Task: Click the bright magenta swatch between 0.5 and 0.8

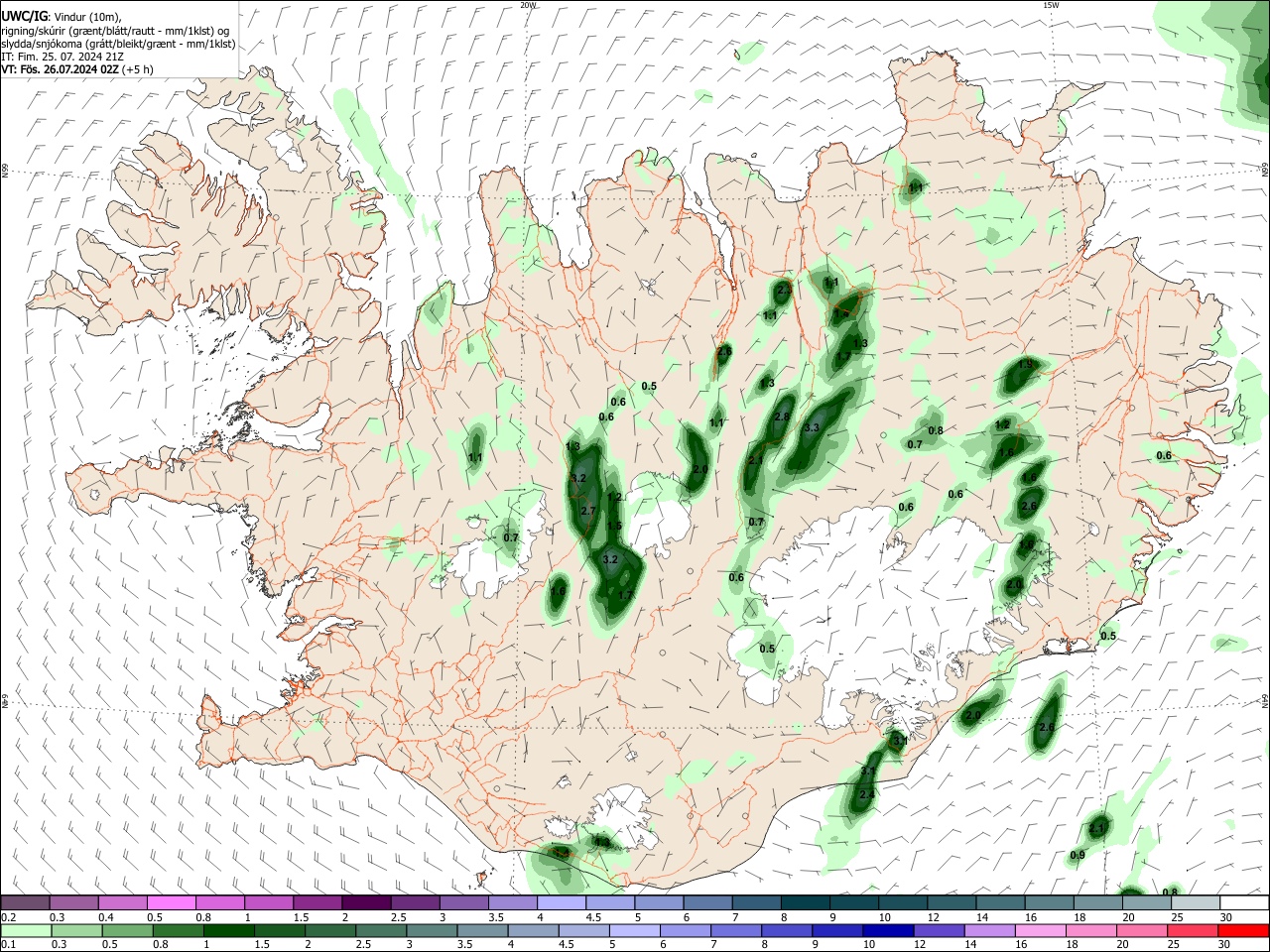Action: tap(171, 902)
